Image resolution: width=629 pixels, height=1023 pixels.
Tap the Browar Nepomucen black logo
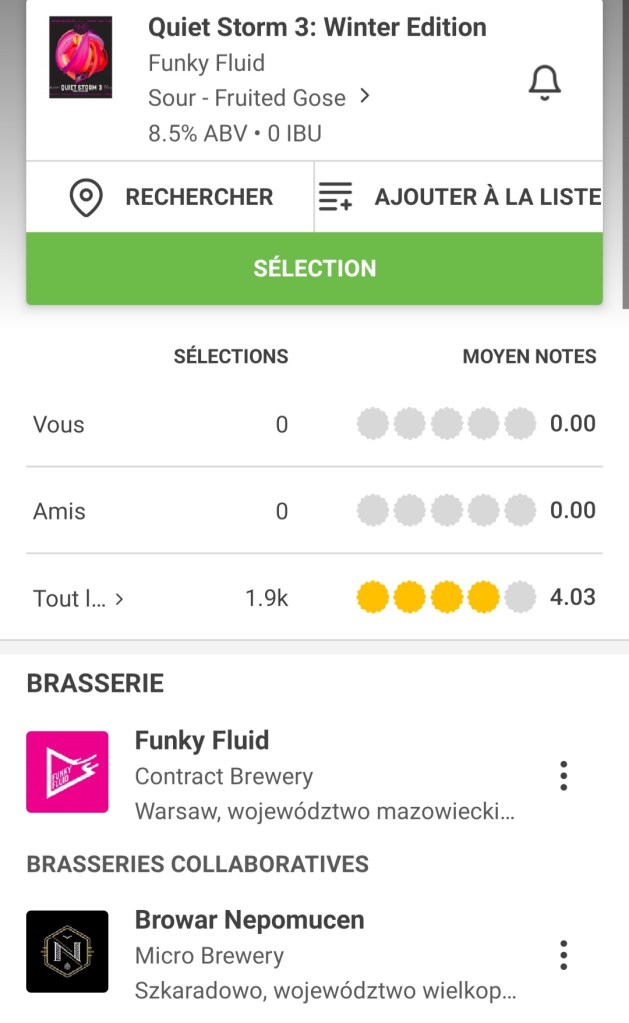67,951
